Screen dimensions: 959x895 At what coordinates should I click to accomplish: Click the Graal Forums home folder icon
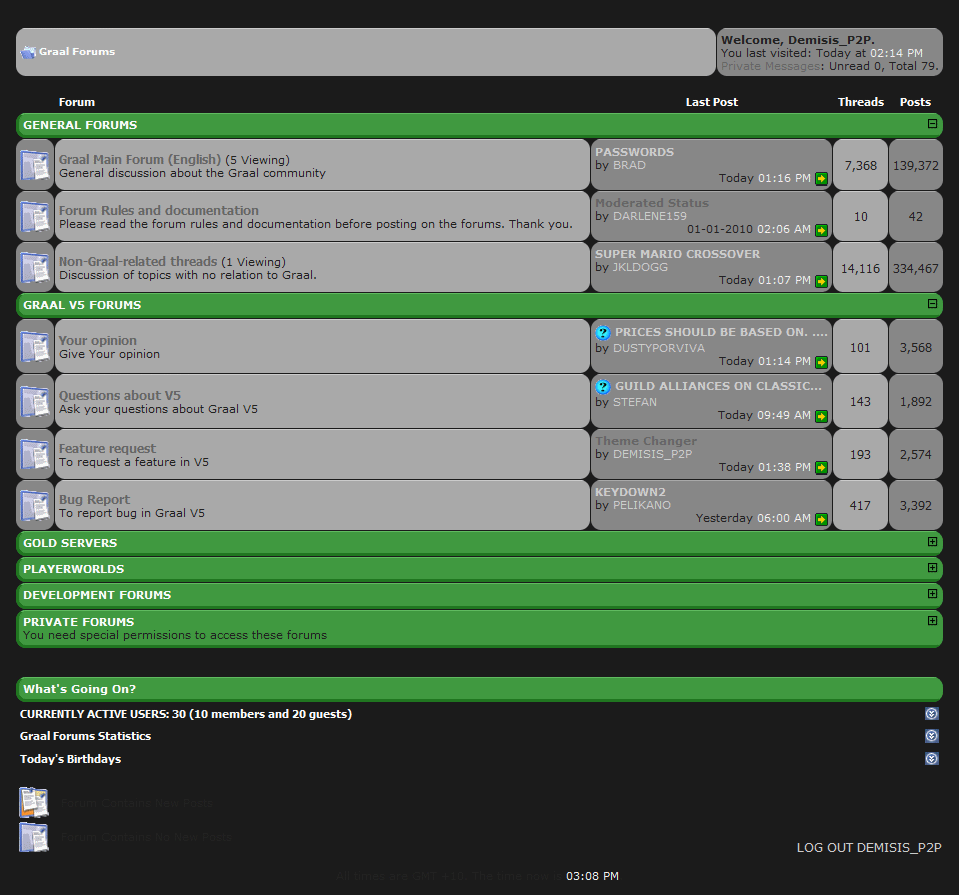click(x=28, y=53)
